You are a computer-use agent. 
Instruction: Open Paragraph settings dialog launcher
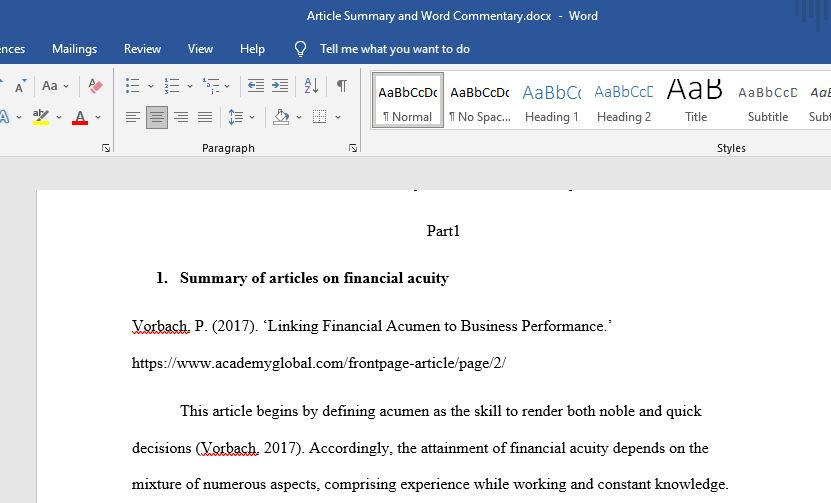point(353,148)
